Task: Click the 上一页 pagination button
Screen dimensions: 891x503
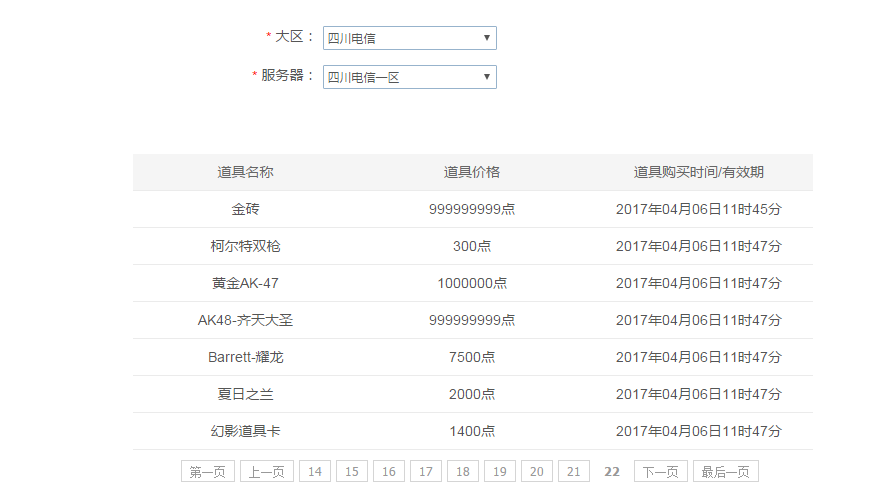Action: coord(267,471)
